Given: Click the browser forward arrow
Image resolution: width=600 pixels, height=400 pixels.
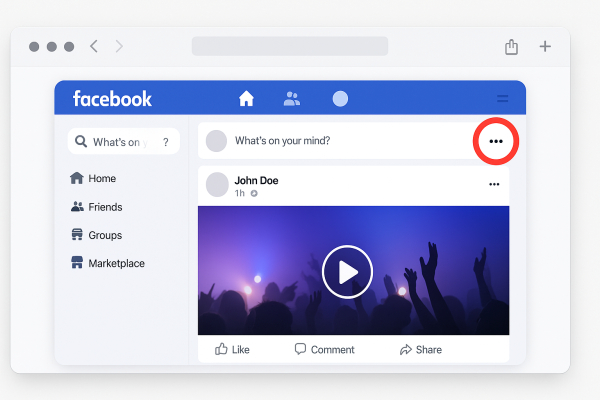Looking at the screenshot, I should tap(119, 46).
